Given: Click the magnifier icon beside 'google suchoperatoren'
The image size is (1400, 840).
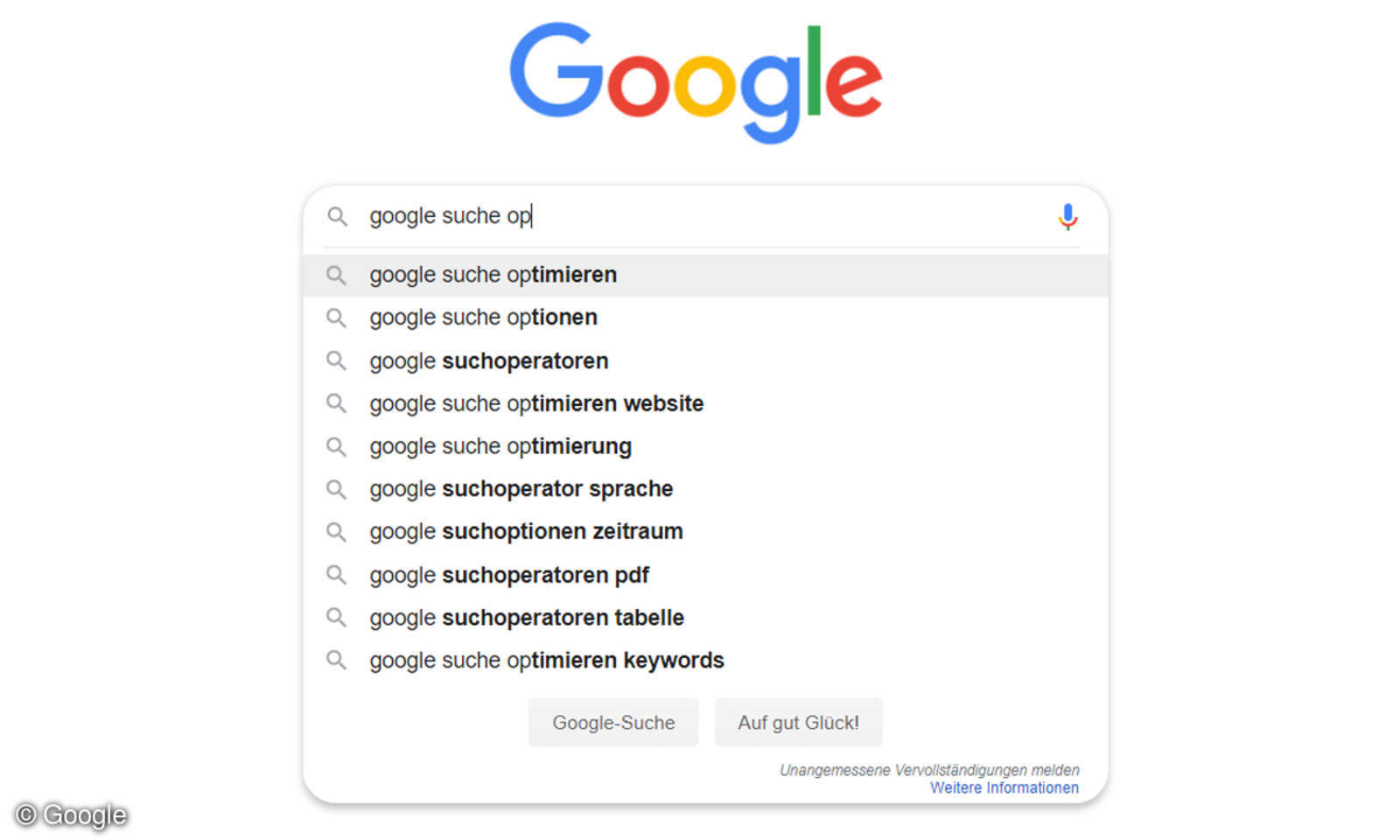Looking at the screenshot, I should [337, 360].
